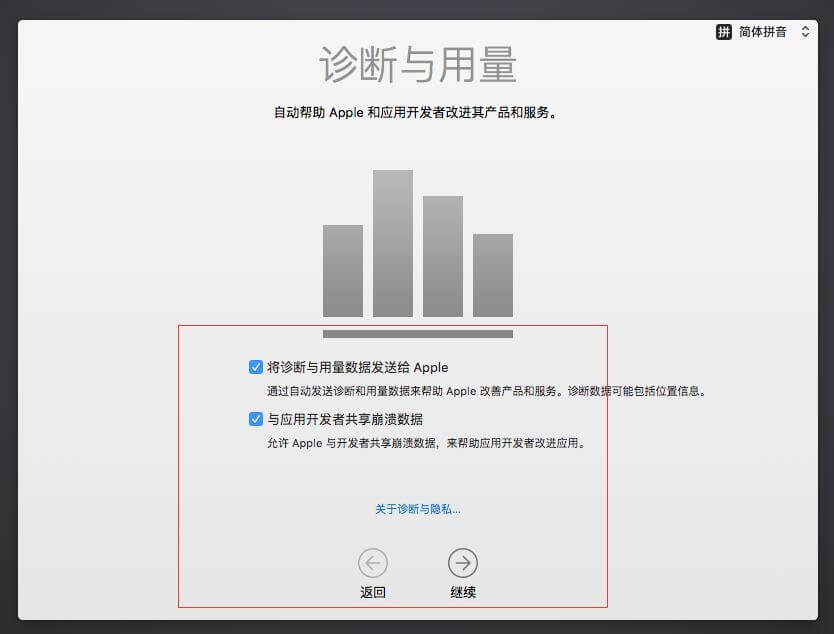This screenshot has height=634, width=834.
Task: Click description text 允许 Apple 与开发者共享崩溃数据
Action: pos(352,443)
